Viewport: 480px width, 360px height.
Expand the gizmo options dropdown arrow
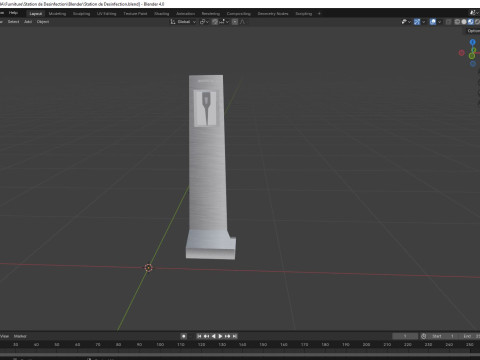coord(423,22)
